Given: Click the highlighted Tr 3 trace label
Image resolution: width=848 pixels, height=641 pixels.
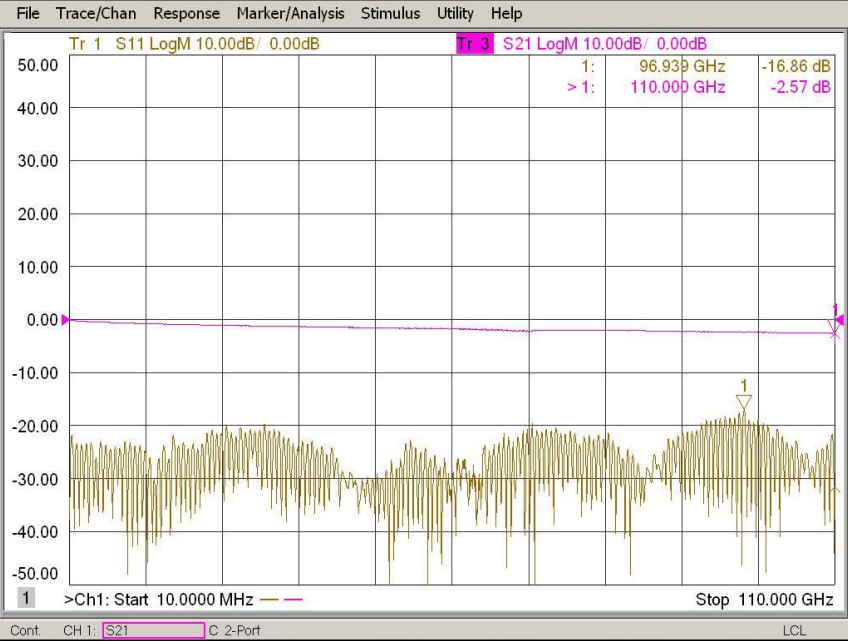Looking at the screenshot, I should pos(474,43).
